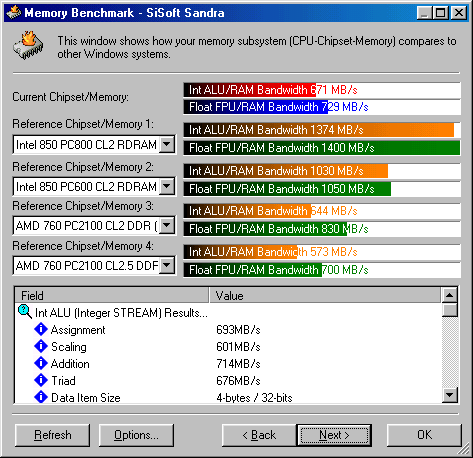This screenshot has height=458, width=473.
Task: Select the Assignment row text
Action: click(78, 330)
